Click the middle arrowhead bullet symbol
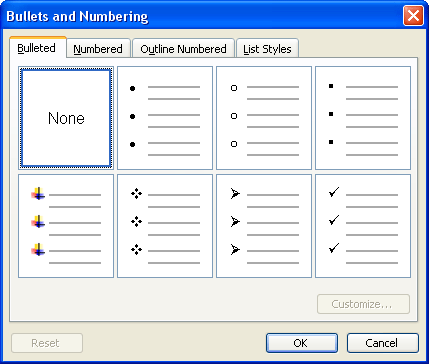Image resolution: width=429 pixels, height=364 pixels. pos(235,221)
